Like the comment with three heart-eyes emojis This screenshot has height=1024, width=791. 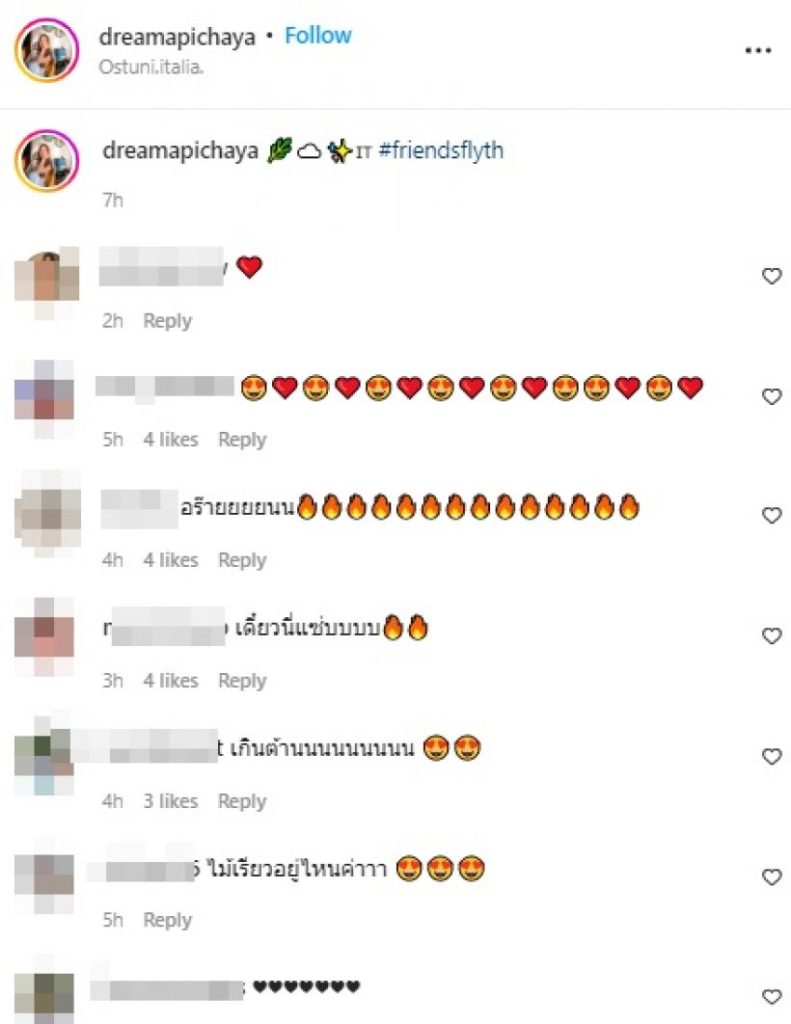[x=771, y=876]
